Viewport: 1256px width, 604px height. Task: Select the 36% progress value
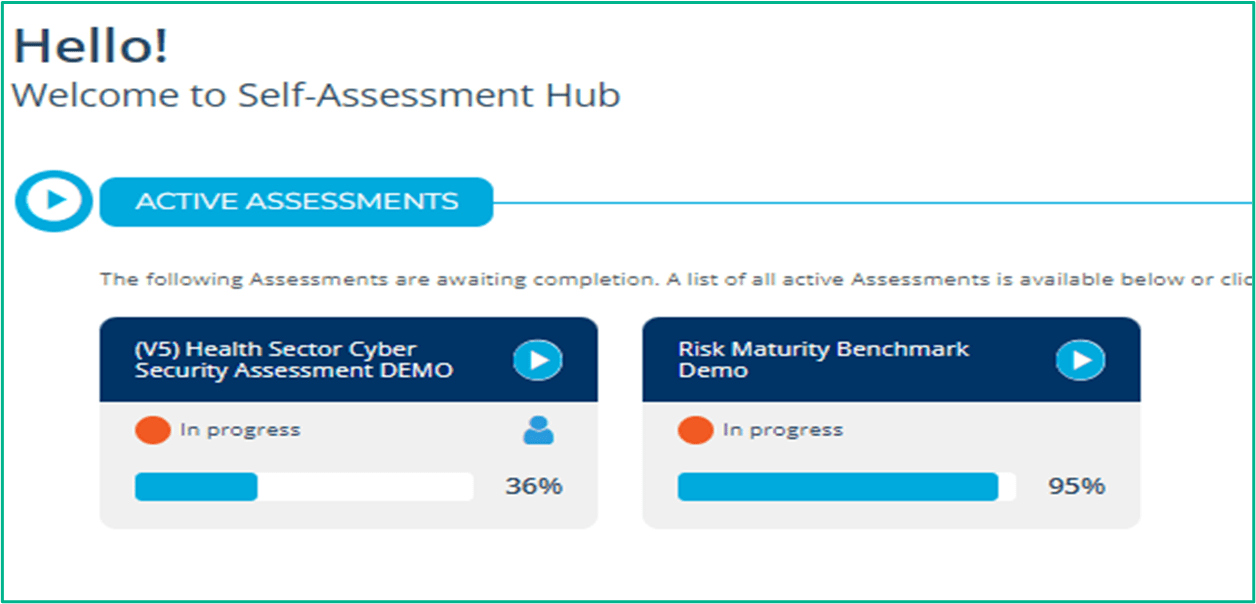pos(534,487)
